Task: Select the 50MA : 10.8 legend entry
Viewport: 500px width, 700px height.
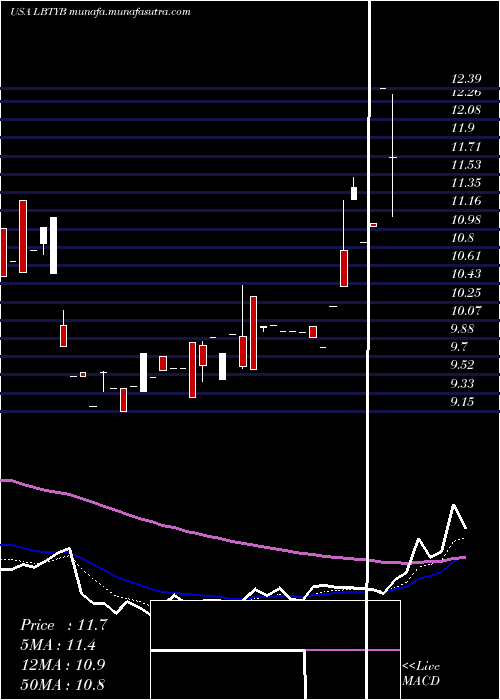Action: coord(63,684)
